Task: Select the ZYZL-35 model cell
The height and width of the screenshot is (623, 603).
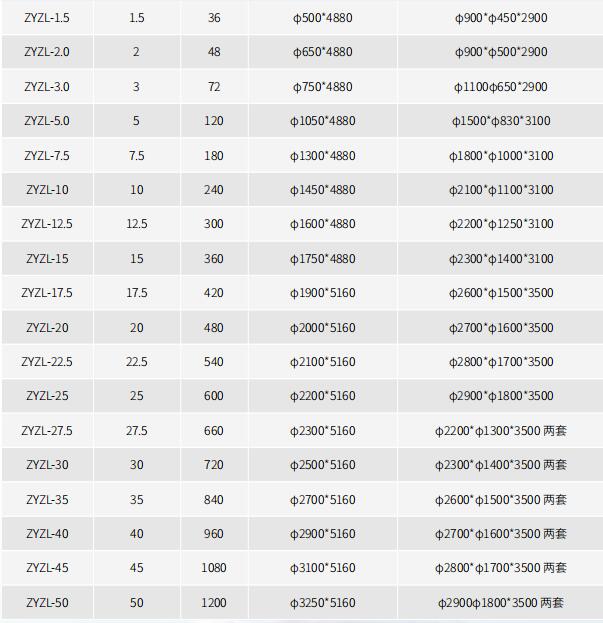Action: 47,499
